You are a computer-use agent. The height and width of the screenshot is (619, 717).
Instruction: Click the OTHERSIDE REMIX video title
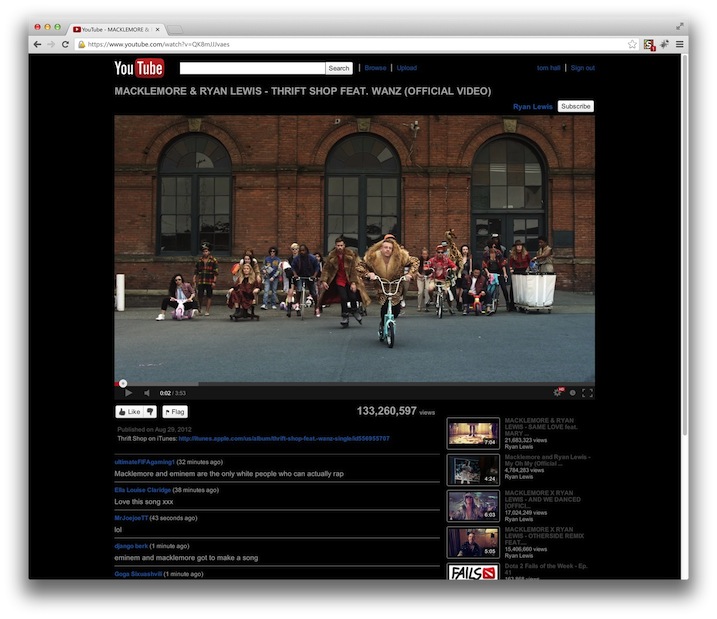pos(544,535)
